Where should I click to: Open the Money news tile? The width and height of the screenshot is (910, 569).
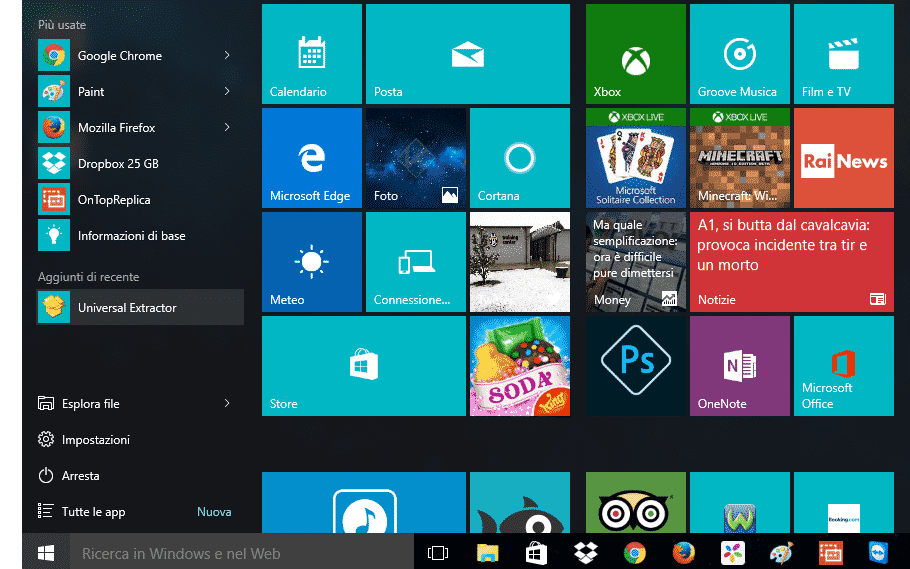point(635,262)
